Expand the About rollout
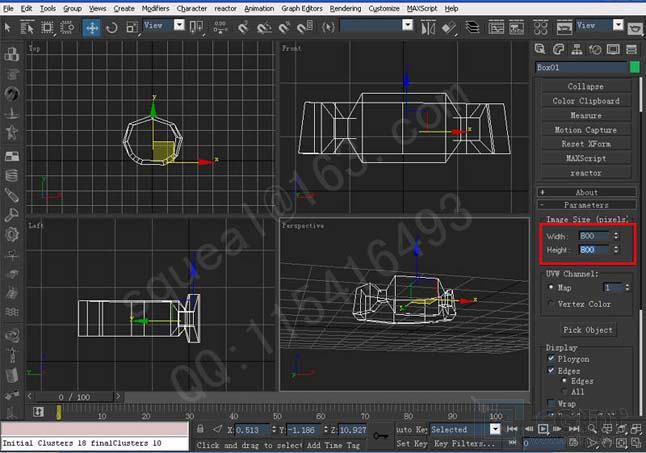 coord(586,192)
